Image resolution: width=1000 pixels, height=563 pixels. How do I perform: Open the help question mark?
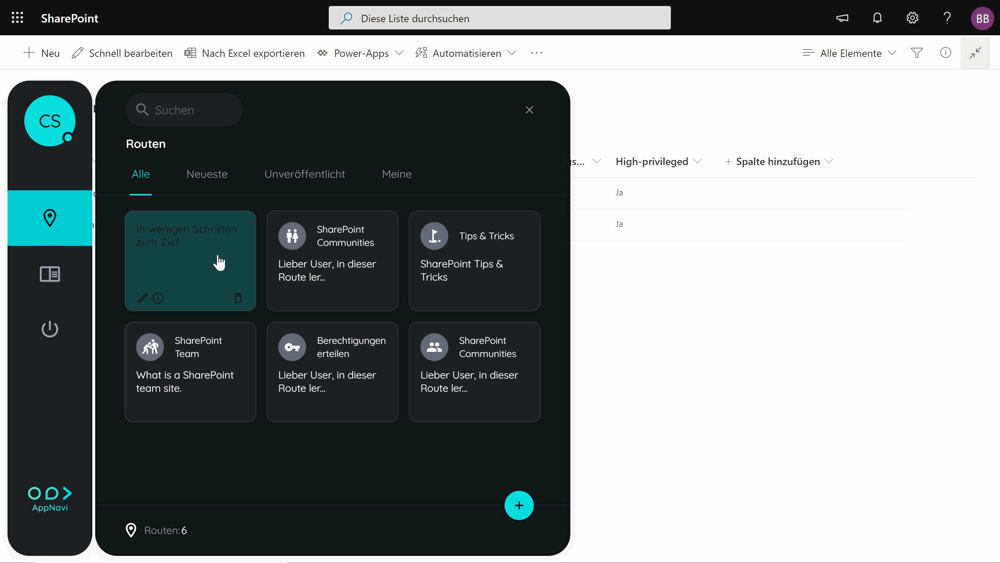pyautogui.click(x=947, y=18)
